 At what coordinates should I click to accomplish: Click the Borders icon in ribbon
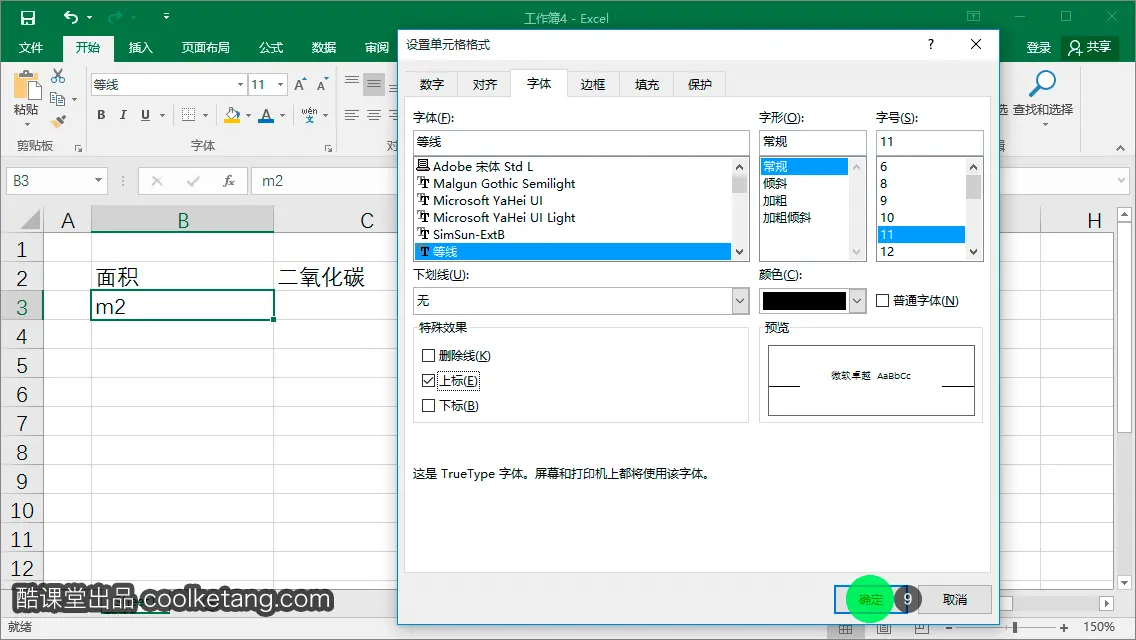click(x=188, y=115)
